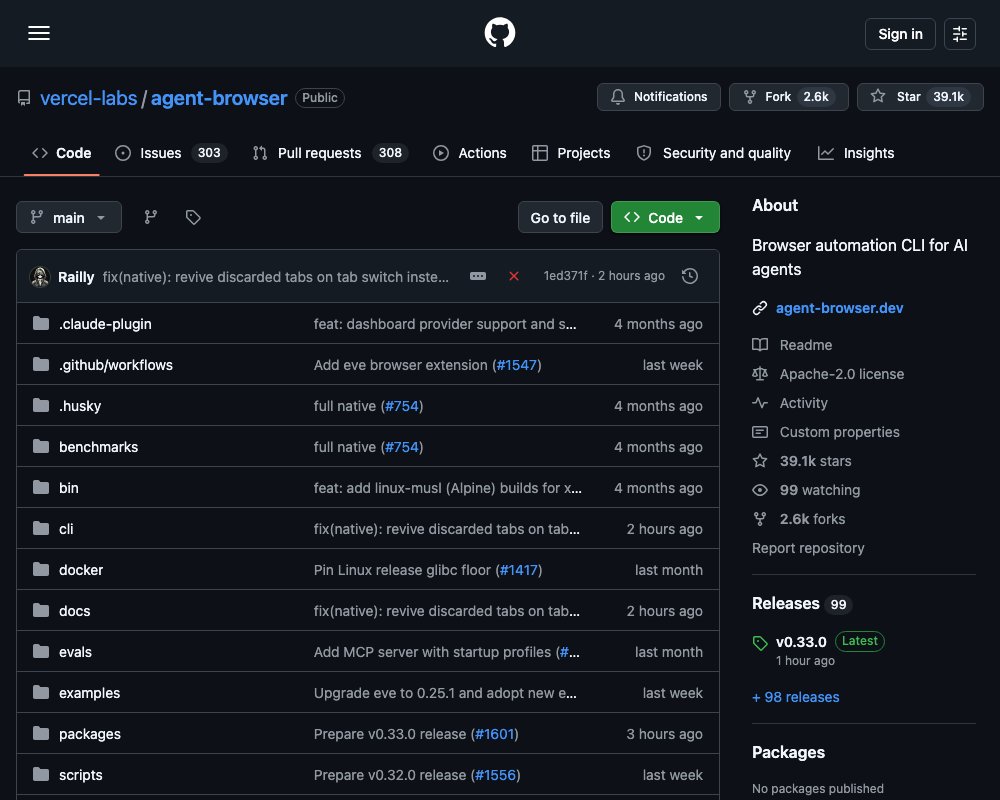
Task: Open the + 98 releases link
Action: pos(795,697)
